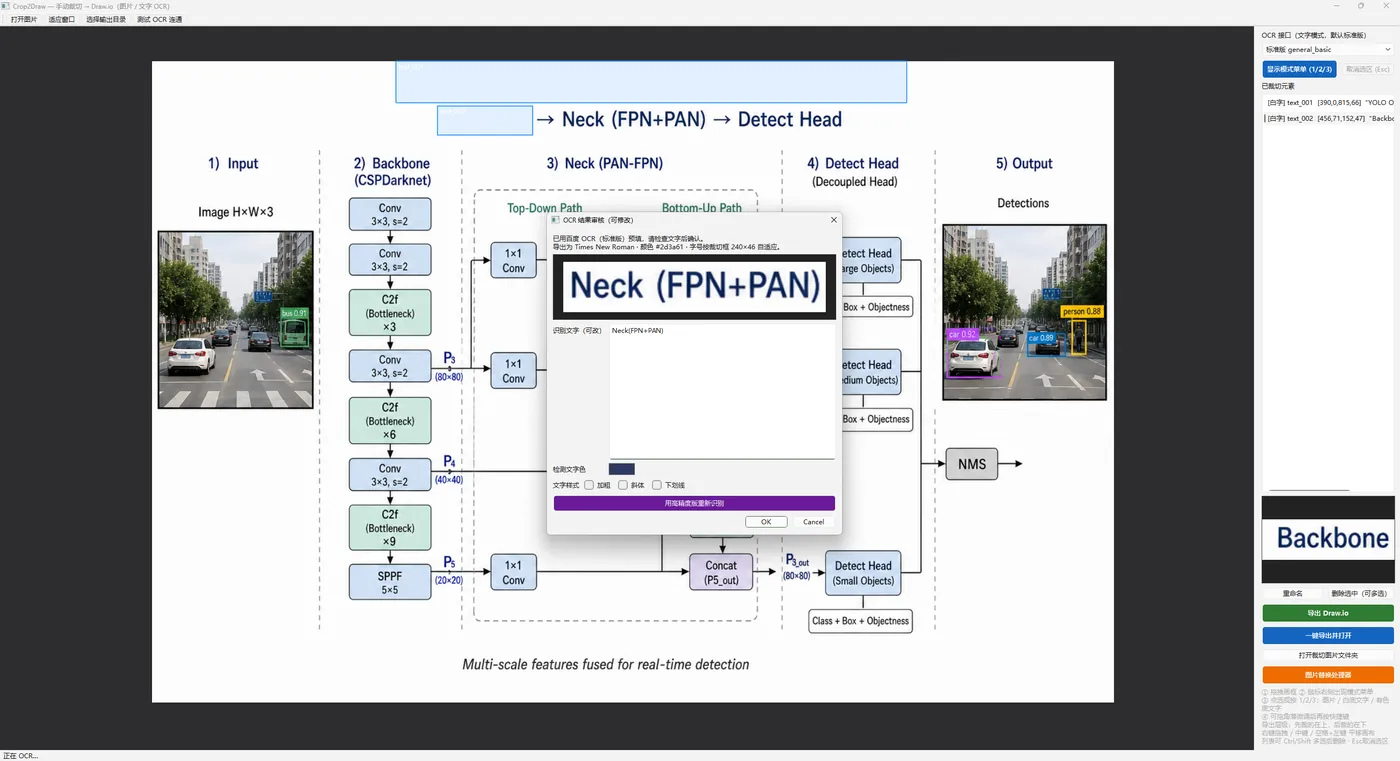Click the wide blue selection box at canvas top
The width and height of the screenshot is (1400, 761).
pyautogui.click(x=651, y=82)
